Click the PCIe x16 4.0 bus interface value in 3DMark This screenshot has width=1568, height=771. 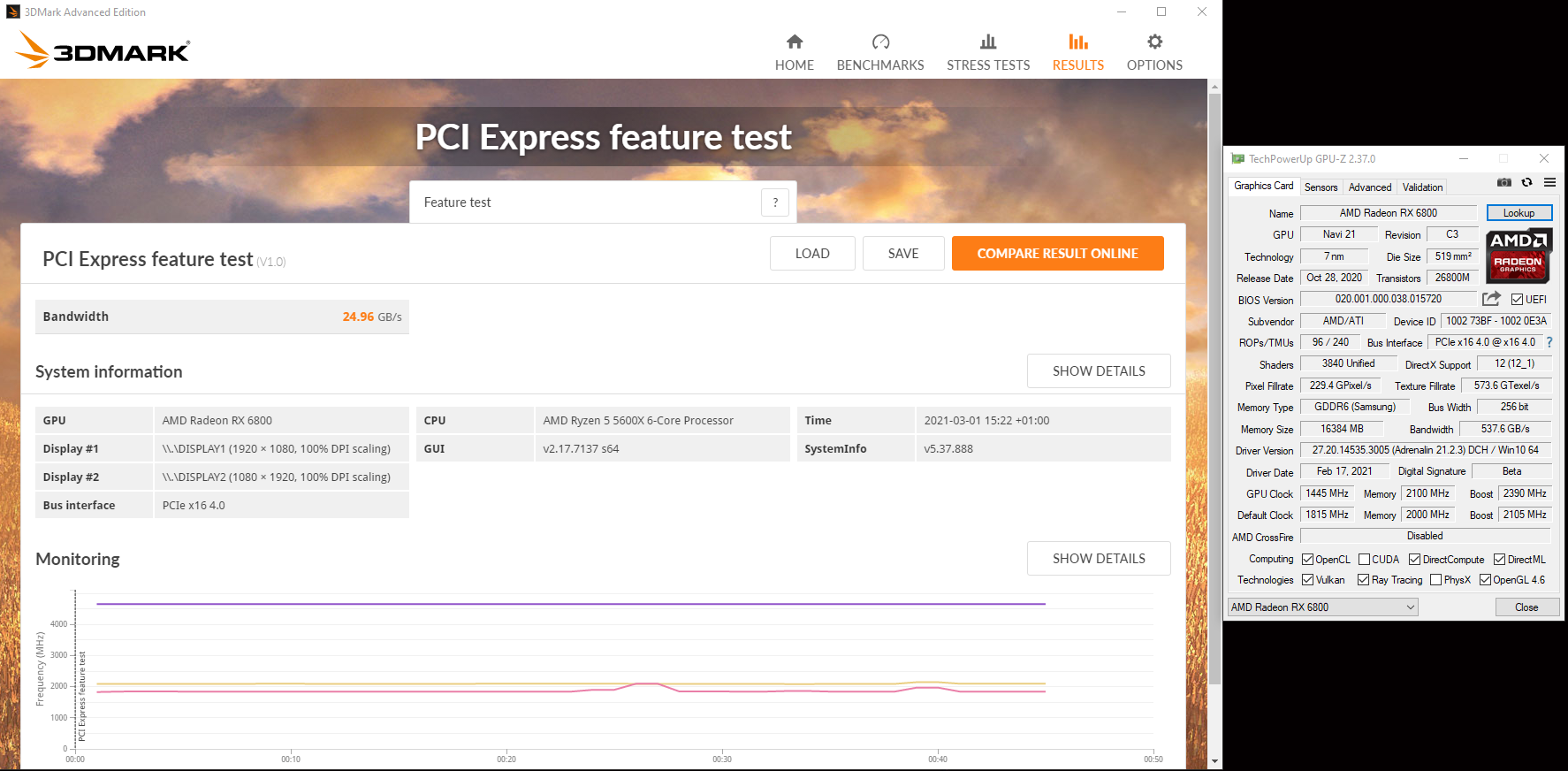point(281,506)
